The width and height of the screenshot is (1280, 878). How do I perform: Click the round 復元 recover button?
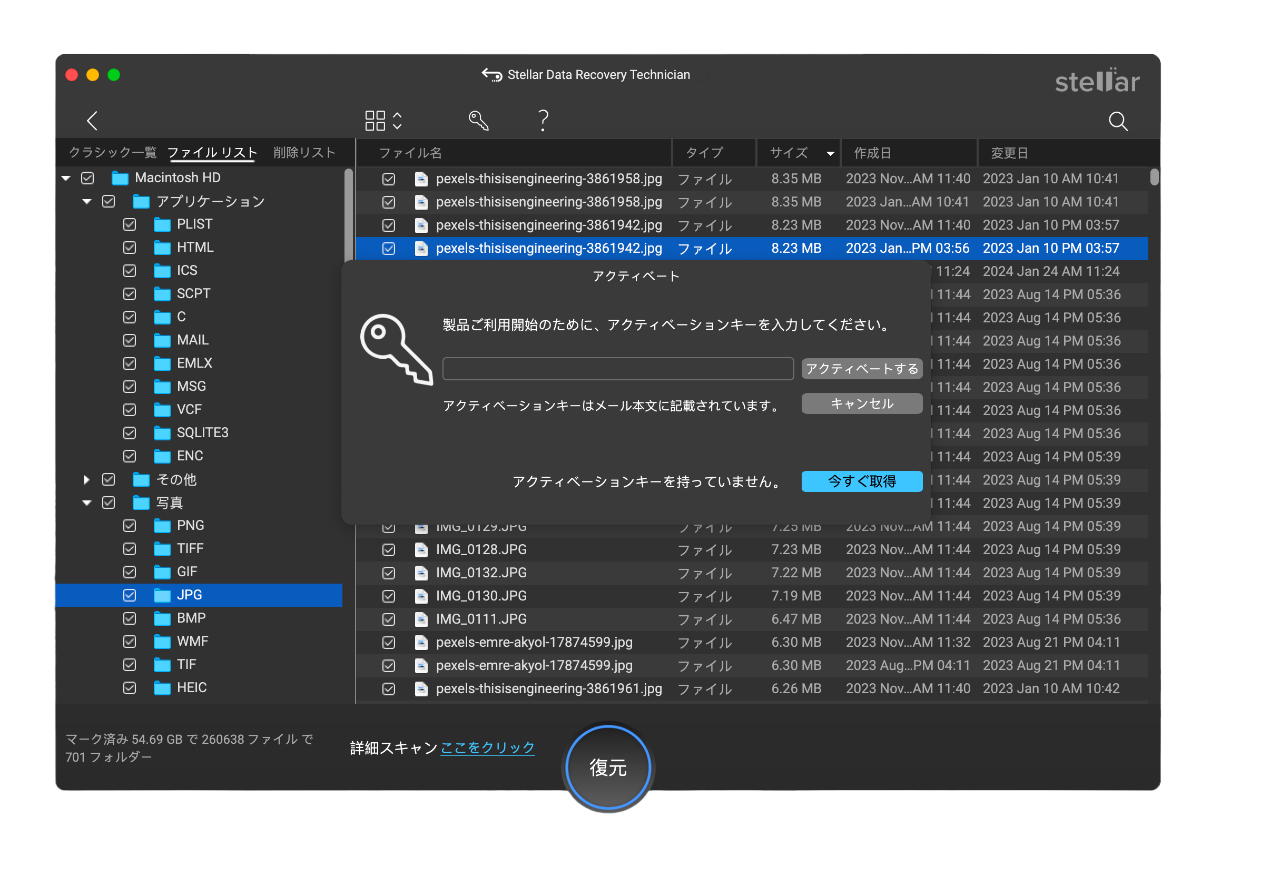[x=608, y=768]
